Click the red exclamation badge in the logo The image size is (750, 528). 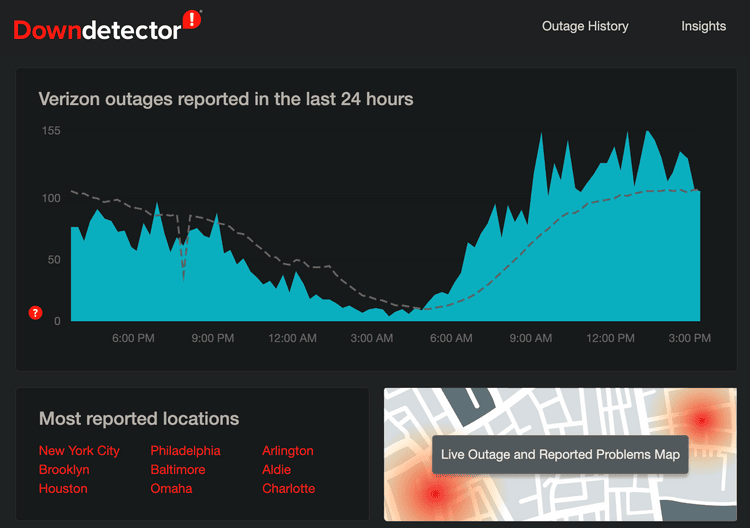click(194, 20)
